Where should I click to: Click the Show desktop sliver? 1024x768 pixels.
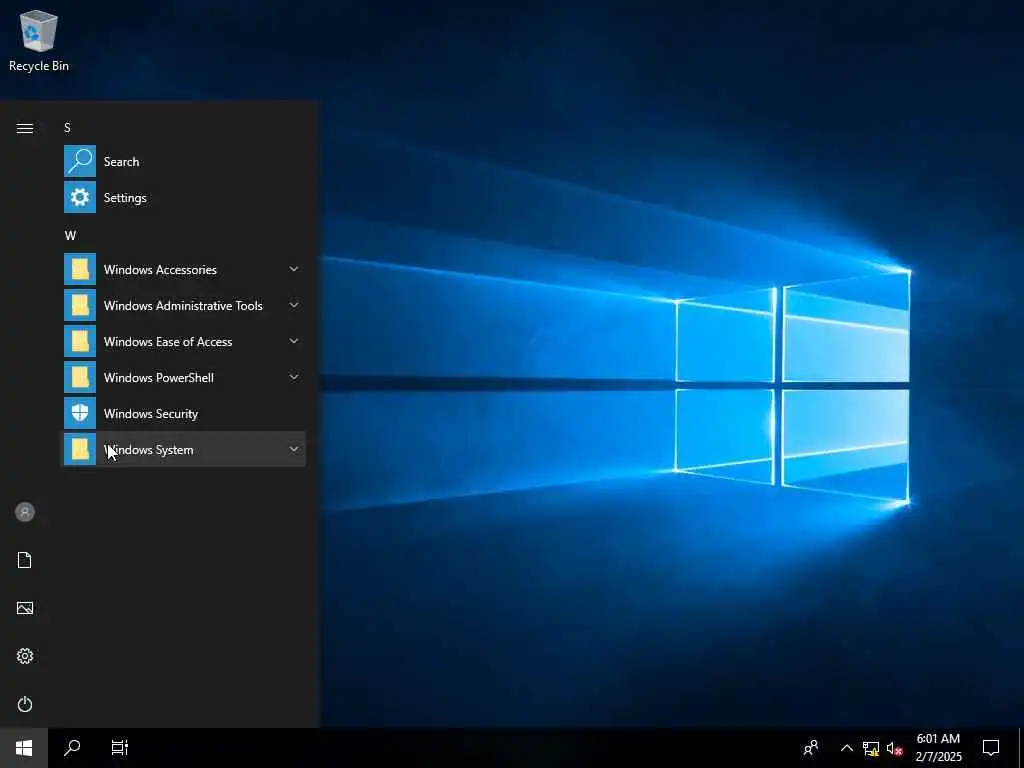pyautogui.click(x=1021, y=748)
